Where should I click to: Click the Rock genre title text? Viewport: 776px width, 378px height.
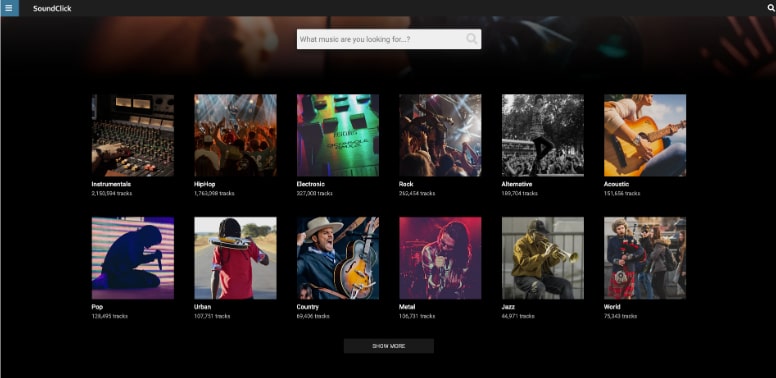tap(406, 184)
